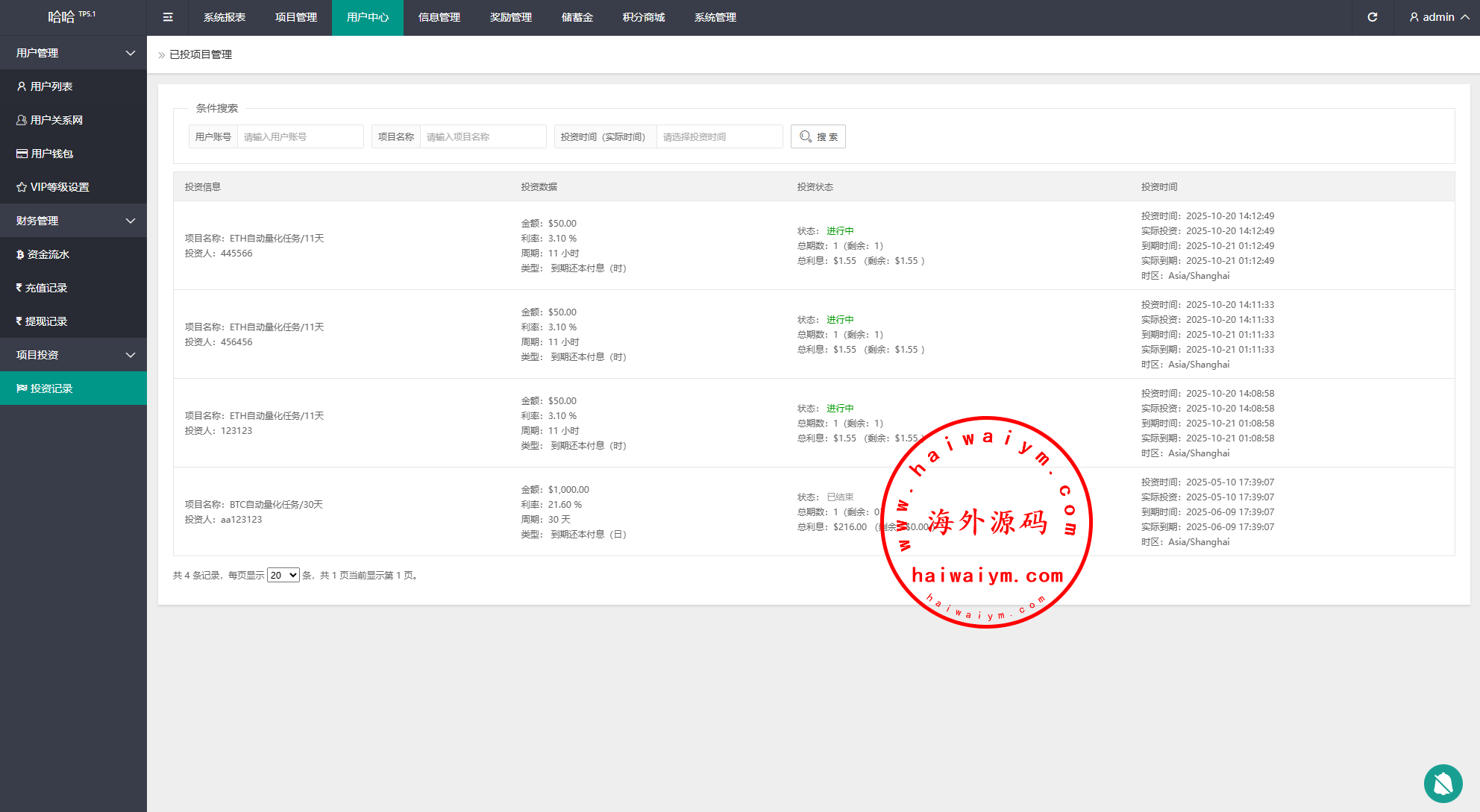Image resolution: width=1480 pixels, height=812 pixels.
Task: Switch to 积分商城 top menu
Action: click(643, 17)
